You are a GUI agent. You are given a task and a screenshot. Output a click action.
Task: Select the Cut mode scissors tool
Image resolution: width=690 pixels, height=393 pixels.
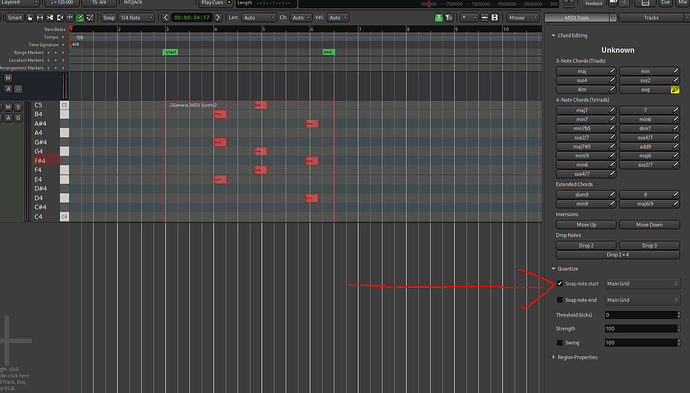tap(50, 18)
